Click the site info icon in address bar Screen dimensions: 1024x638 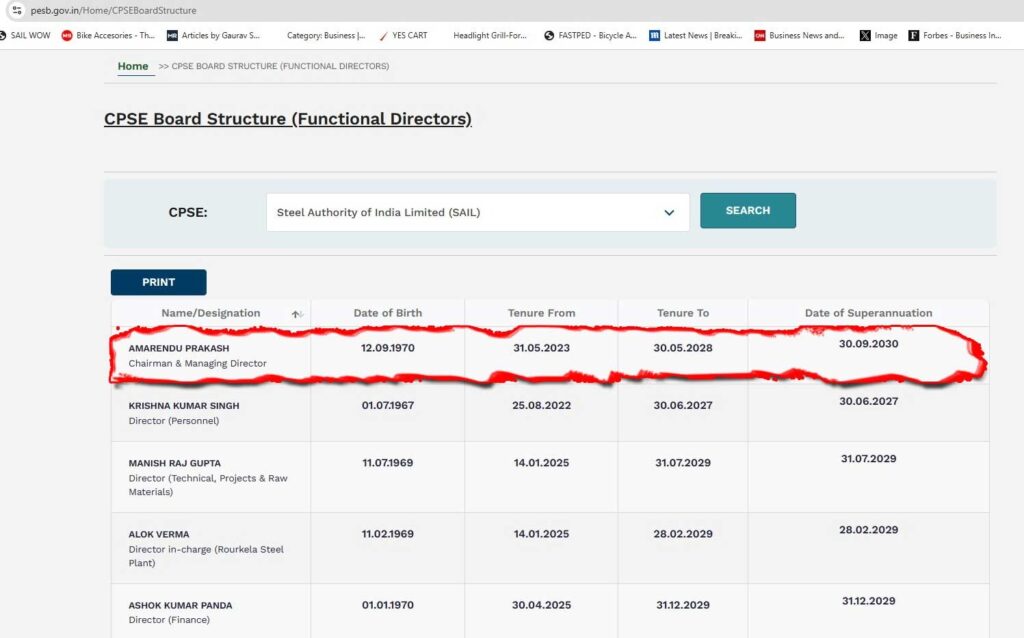pos(16,10)
